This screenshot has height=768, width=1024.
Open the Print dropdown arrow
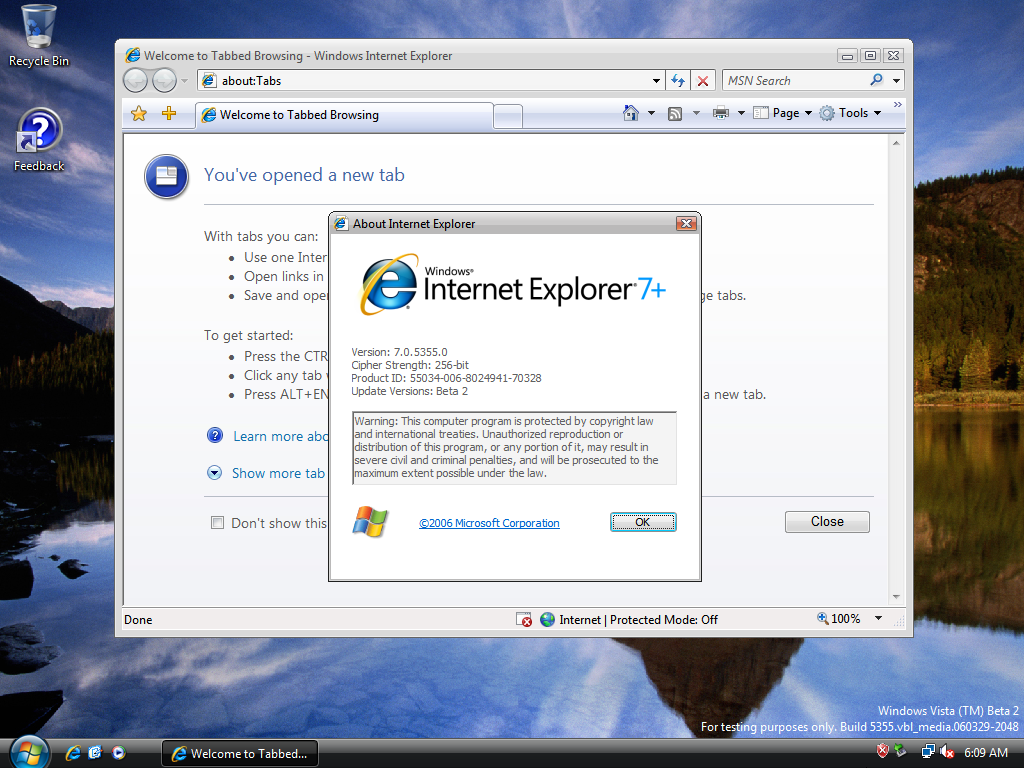741,113
